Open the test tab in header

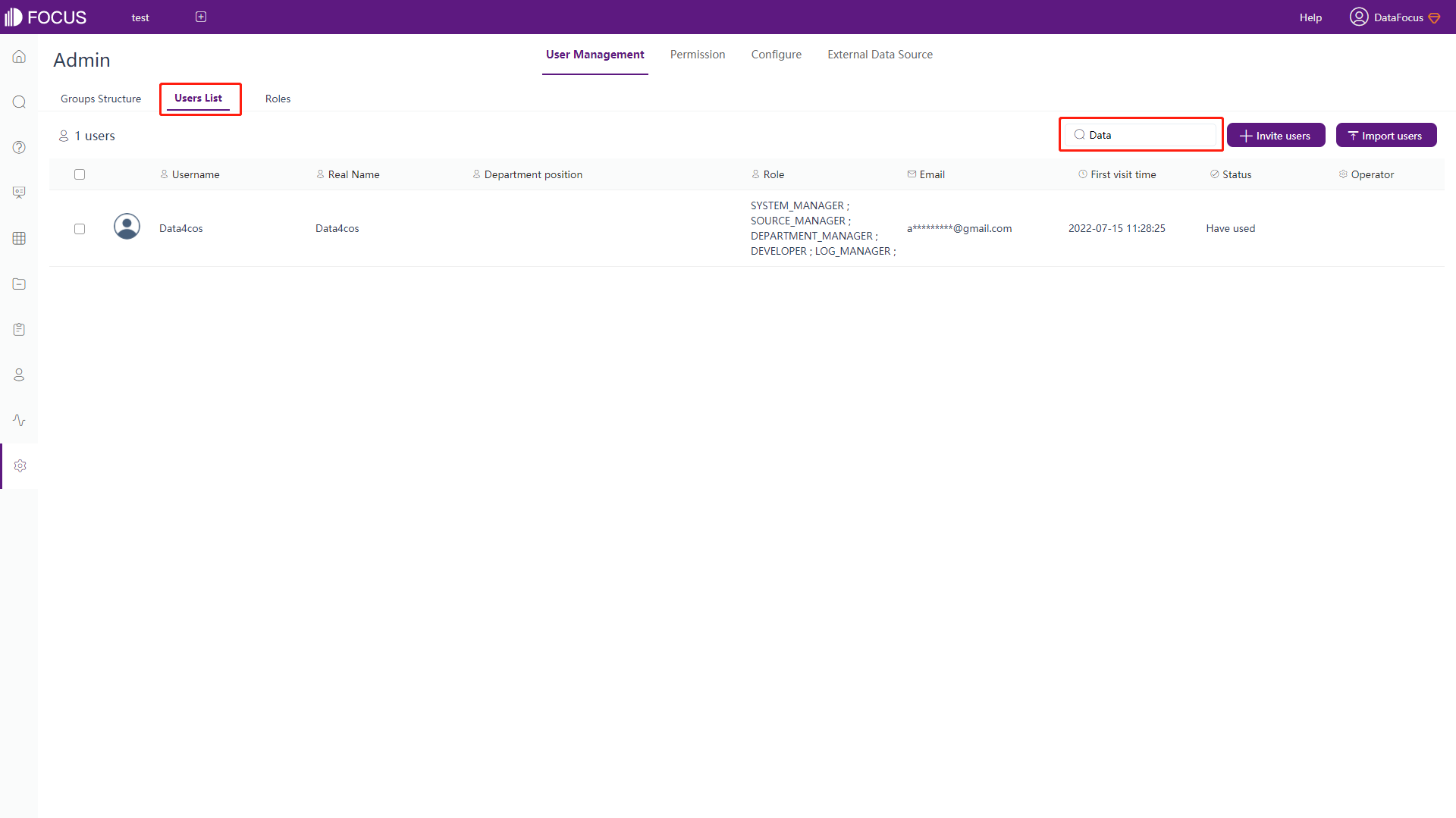pyautogui.click(x=140, y=17)
